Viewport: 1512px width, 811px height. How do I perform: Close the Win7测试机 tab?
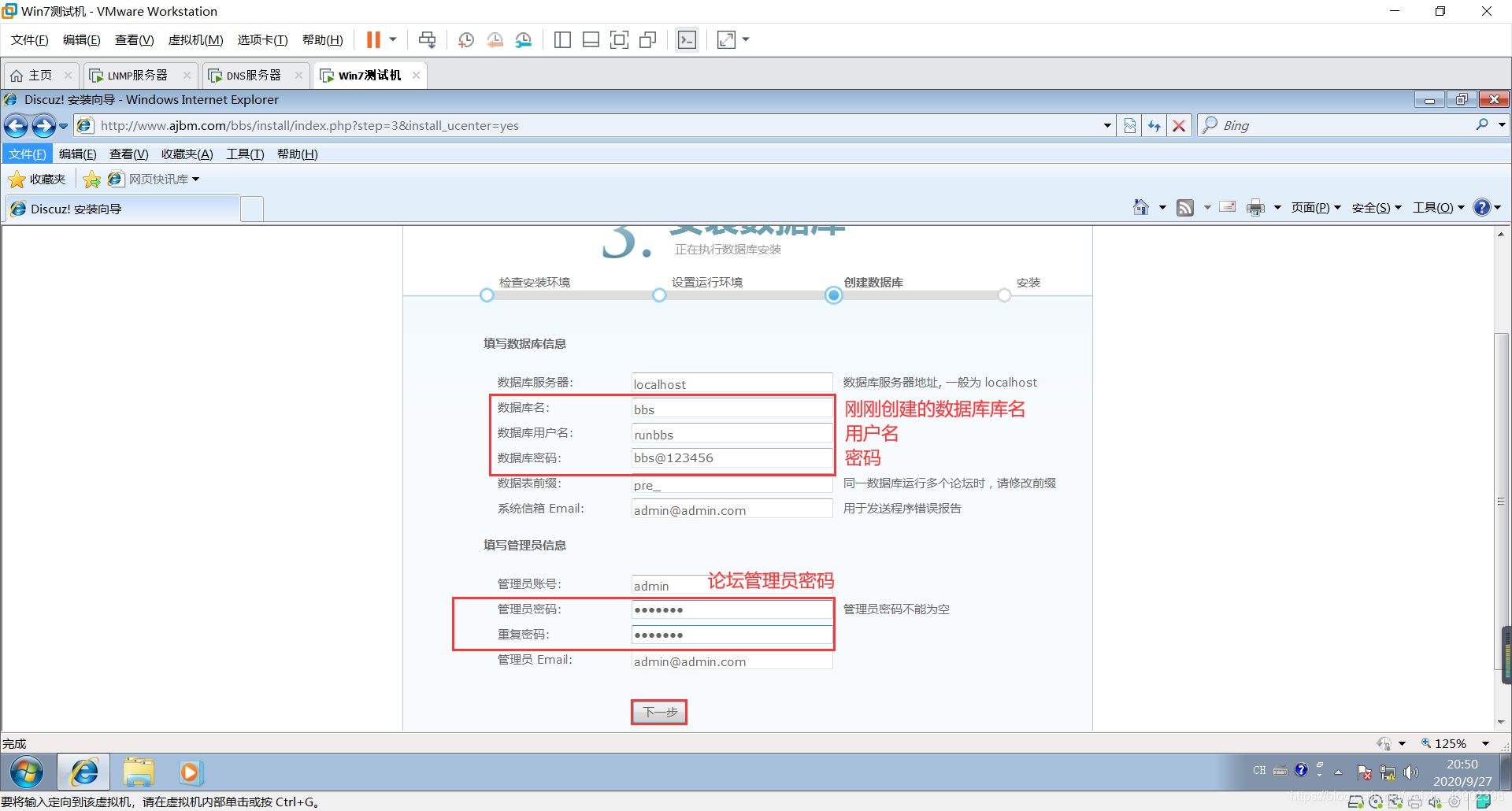coord(416,75)
